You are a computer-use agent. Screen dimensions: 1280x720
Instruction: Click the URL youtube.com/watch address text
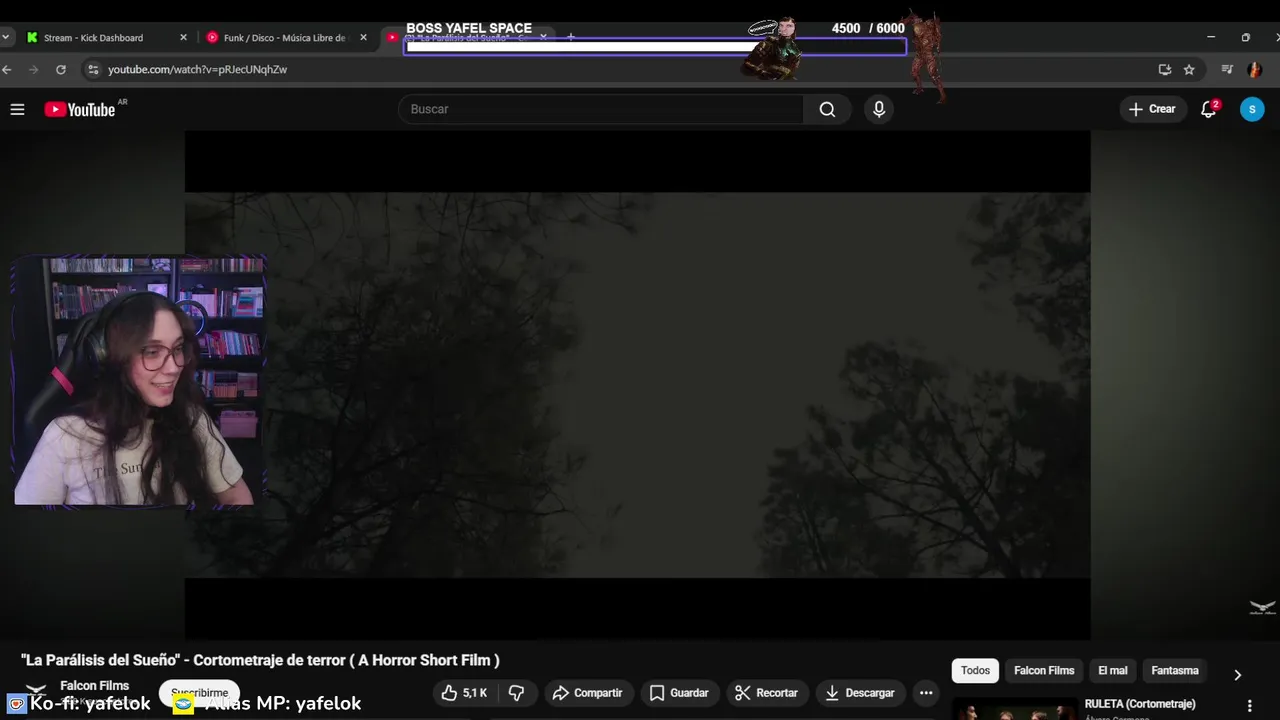point(197,69)
